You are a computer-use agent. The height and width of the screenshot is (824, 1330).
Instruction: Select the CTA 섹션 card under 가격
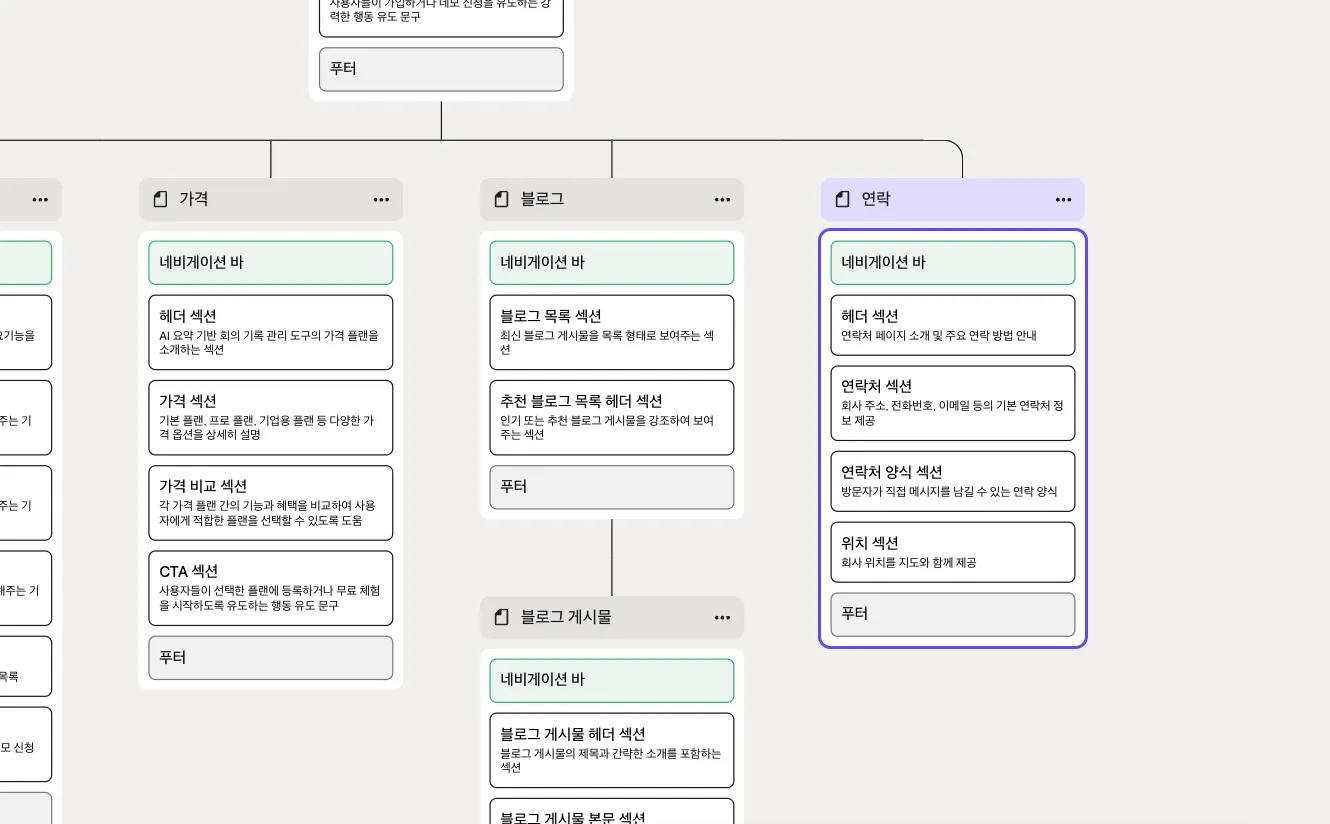point(270,588)
